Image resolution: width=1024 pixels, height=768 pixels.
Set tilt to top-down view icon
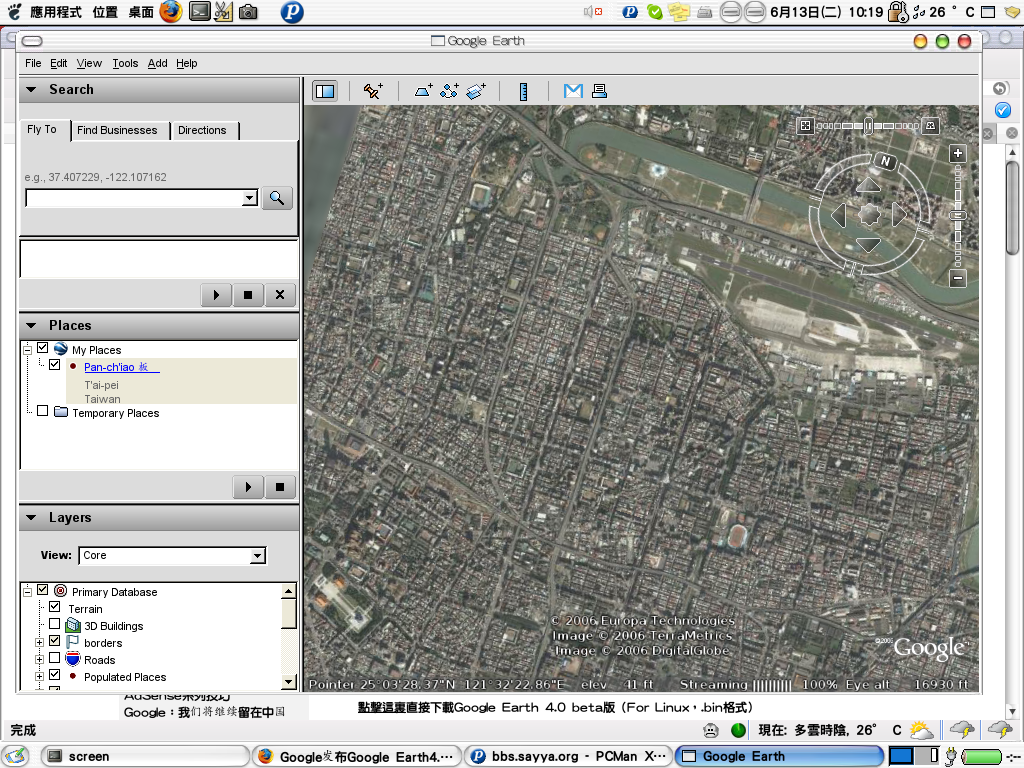pos(805,125)
